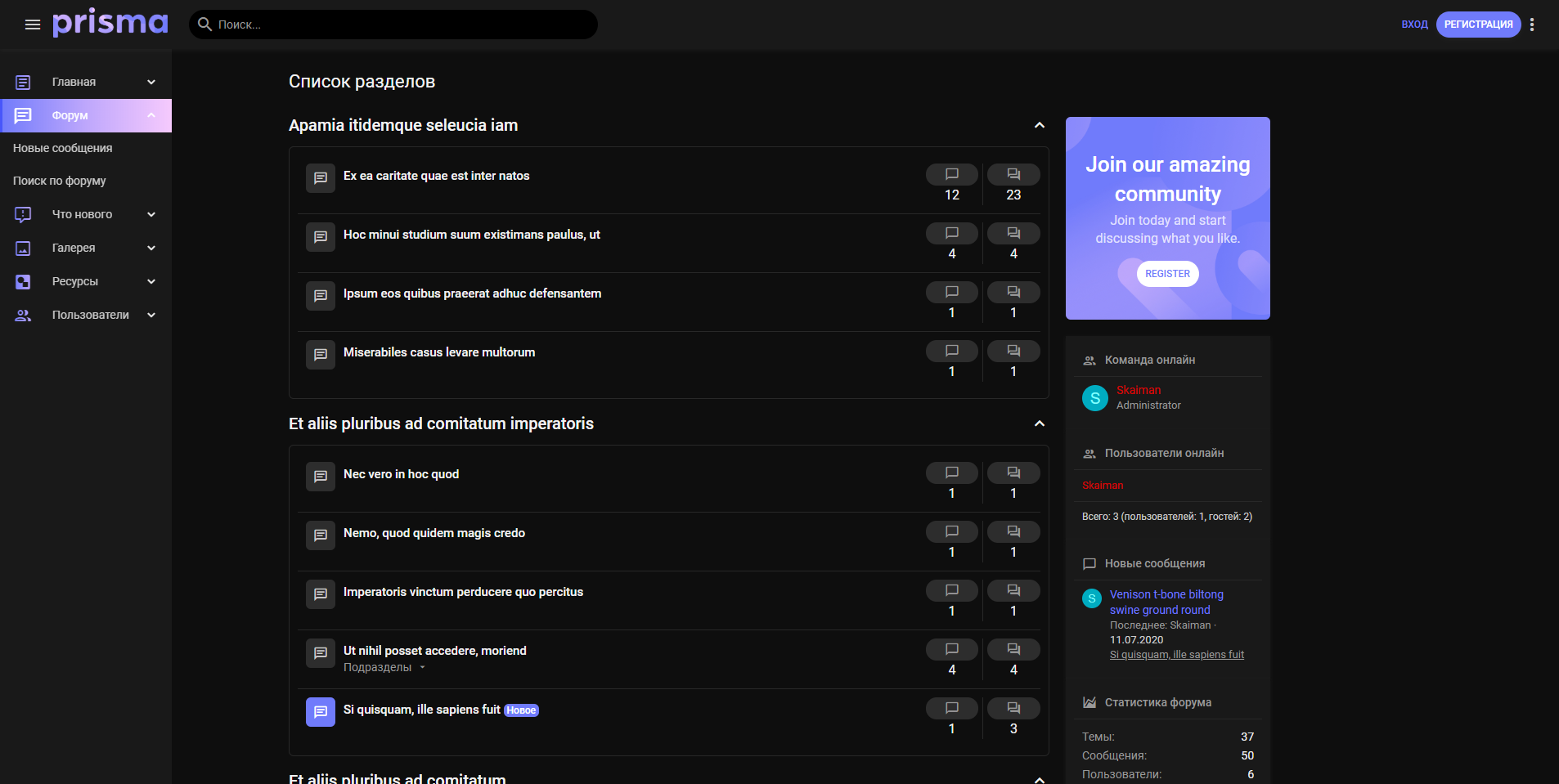Collapse Et aliis pluribus ad comitatum imperatoris
Screen dimensions: 1559x784
click(1039, 423)
